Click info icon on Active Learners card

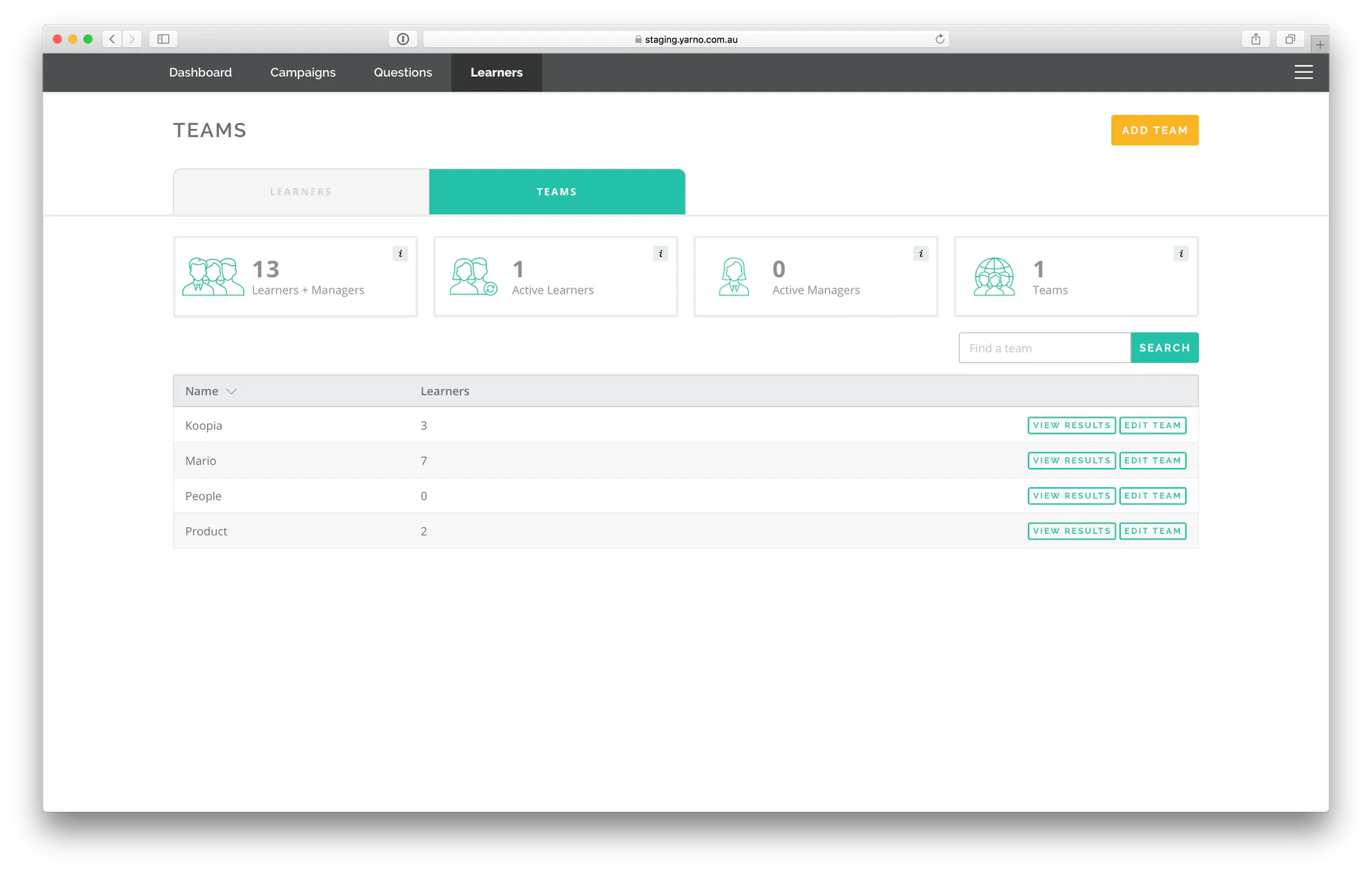pos(661,253)
